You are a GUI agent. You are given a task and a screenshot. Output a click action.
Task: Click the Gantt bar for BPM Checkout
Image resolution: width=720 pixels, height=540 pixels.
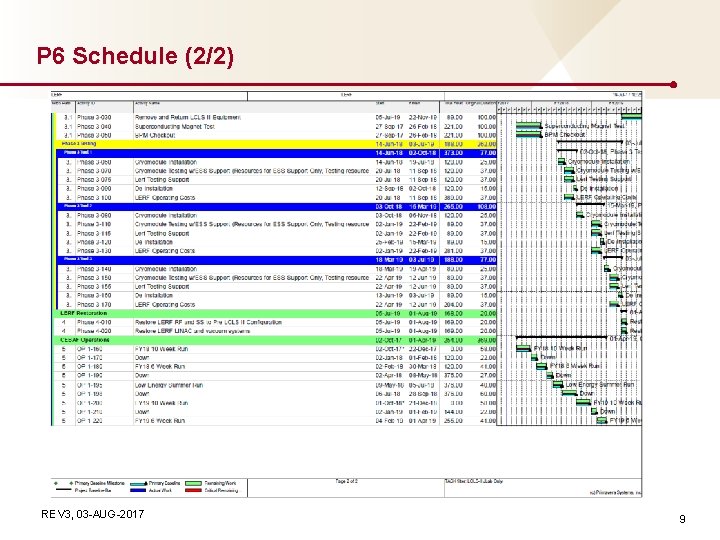pyautogui.click(x=529, y=134)
